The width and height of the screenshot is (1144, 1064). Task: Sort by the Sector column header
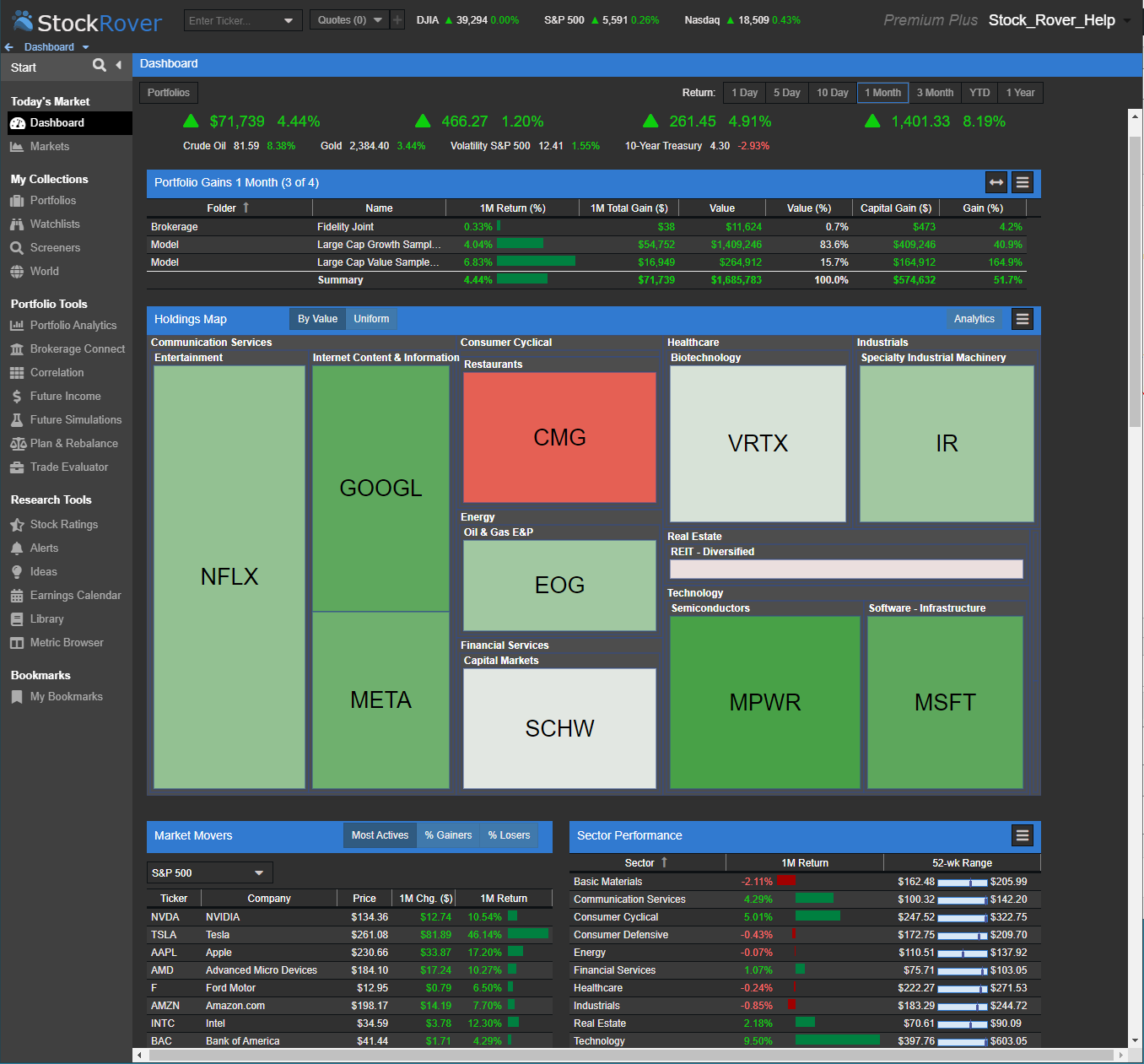(646, 863)
